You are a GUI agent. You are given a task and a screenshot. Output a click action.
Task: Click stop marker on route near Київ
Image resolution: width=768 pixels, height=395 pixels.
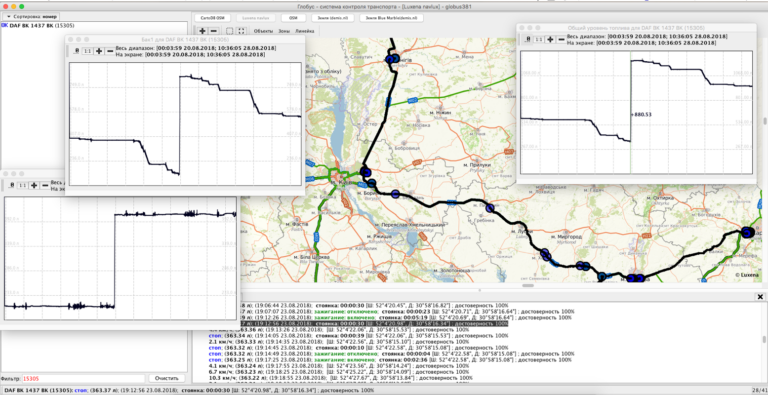click(365, 172)
